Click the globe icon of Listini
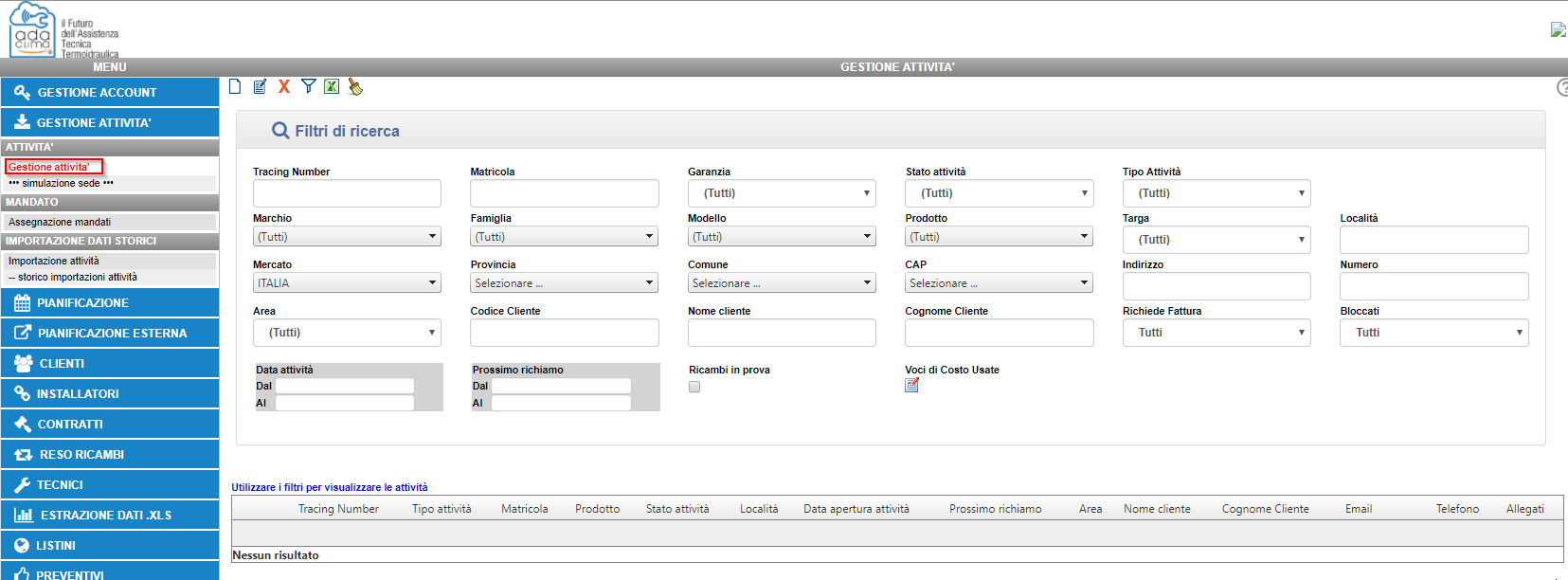 click(22, 545)
